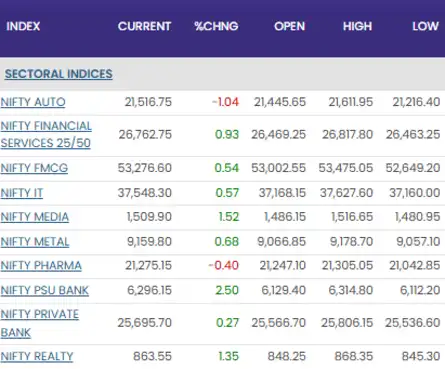Open the NIFTY PHARMA index link

point(41,265)
